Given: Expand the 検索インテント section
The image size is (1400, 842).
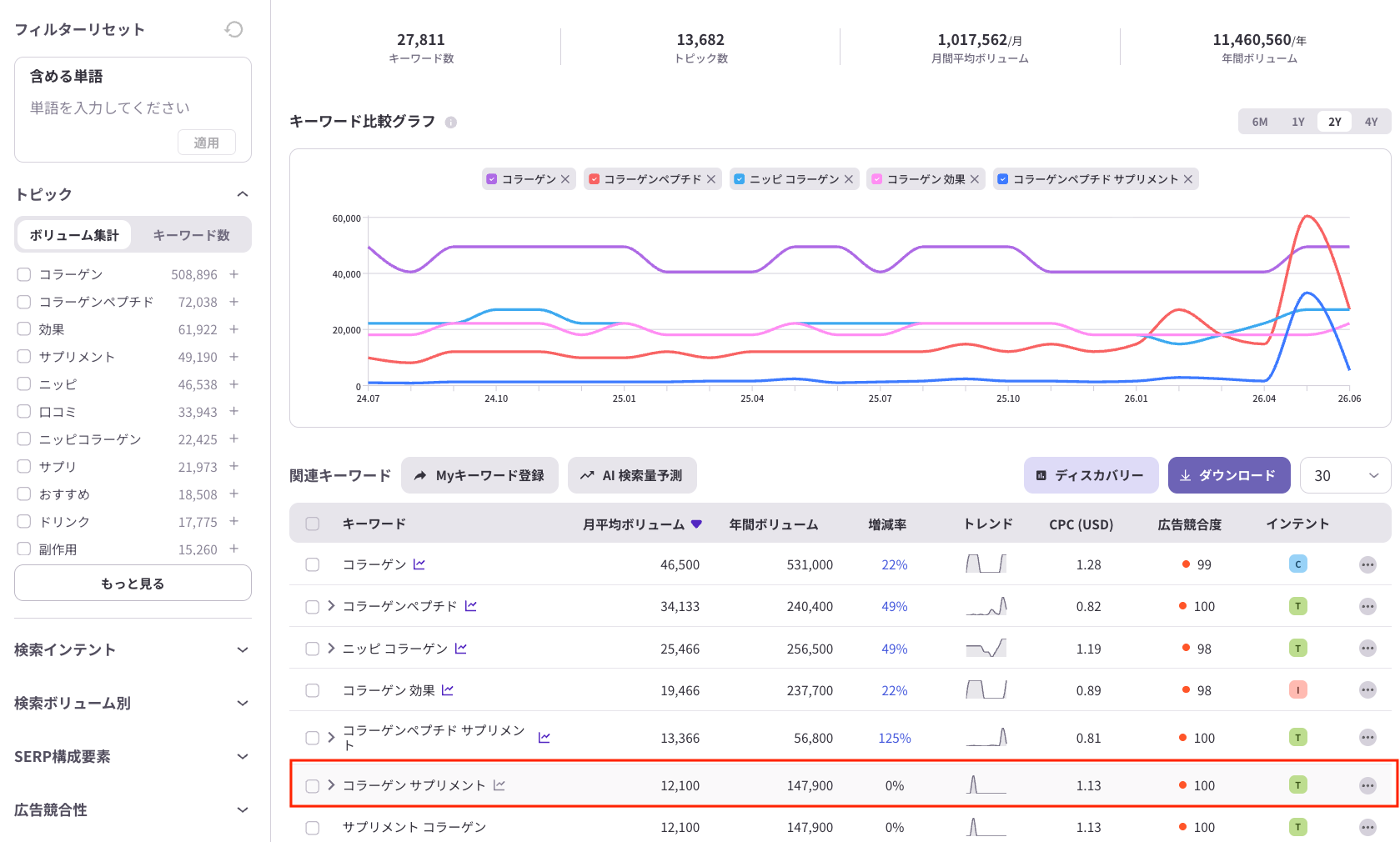Looking at the screenshot, I should pos(243,649).
